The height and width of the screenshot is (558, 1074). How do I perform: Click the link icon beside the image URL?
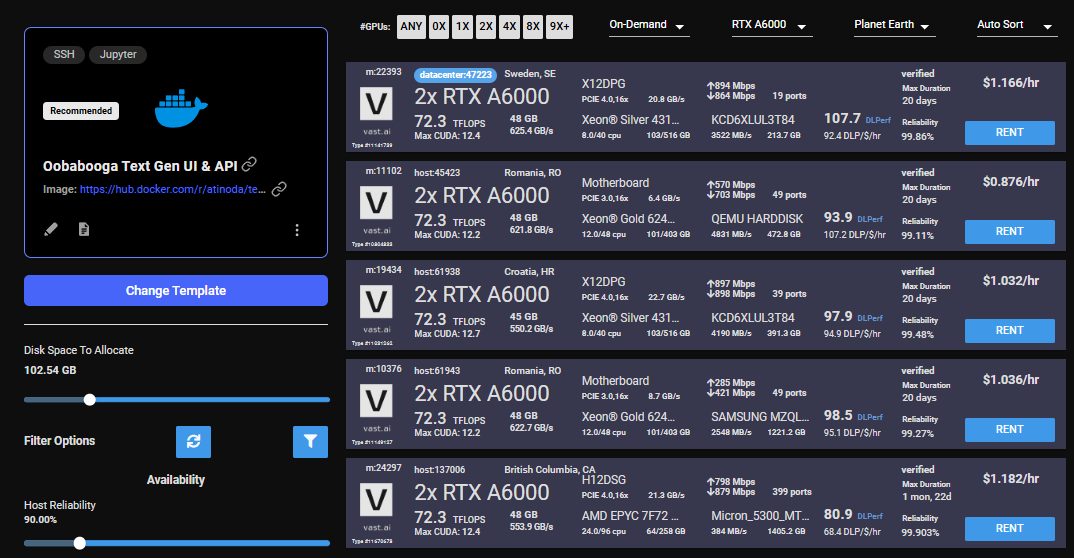279,189
